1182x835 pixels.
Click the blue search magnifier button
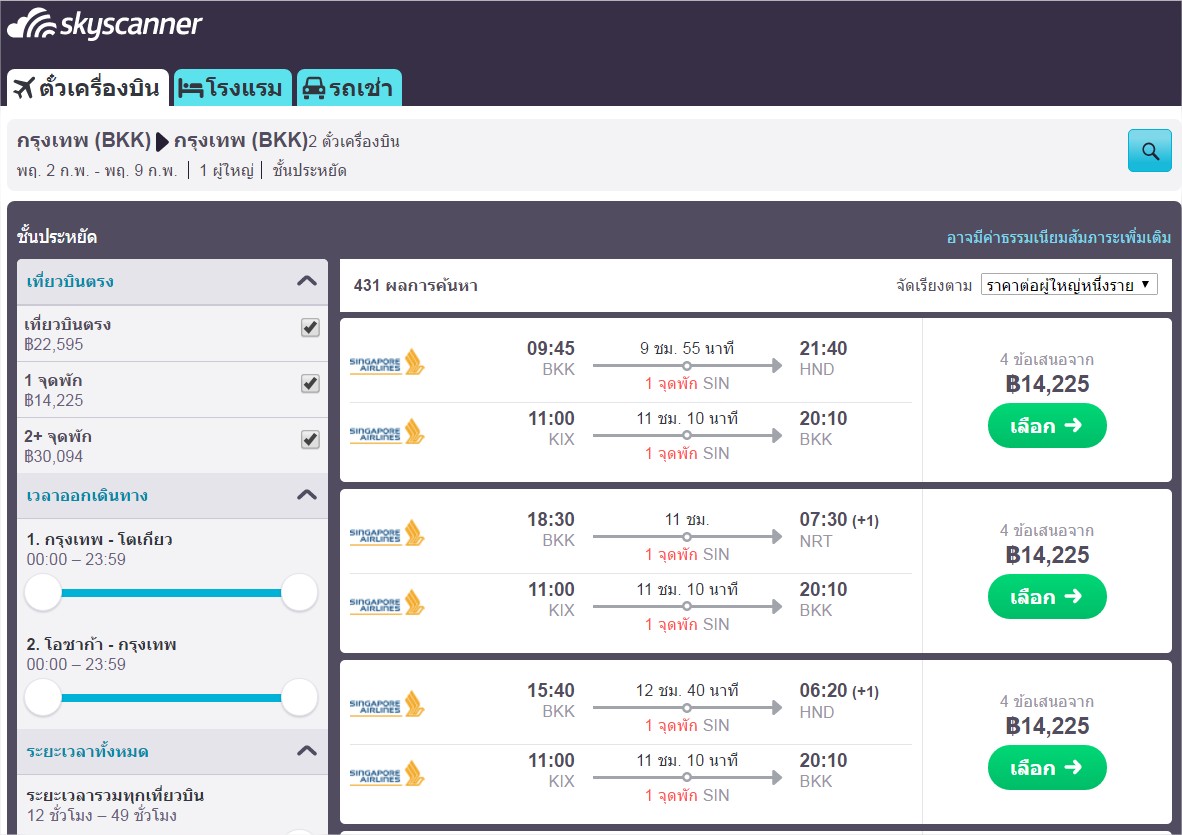pos(1150,151)
